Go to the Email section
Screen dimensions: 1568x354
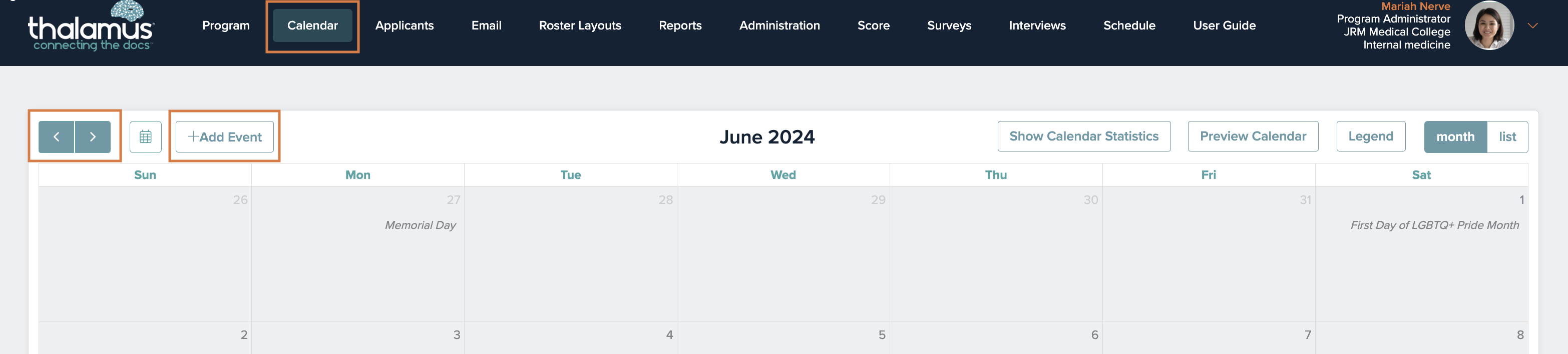coord(486,25)
